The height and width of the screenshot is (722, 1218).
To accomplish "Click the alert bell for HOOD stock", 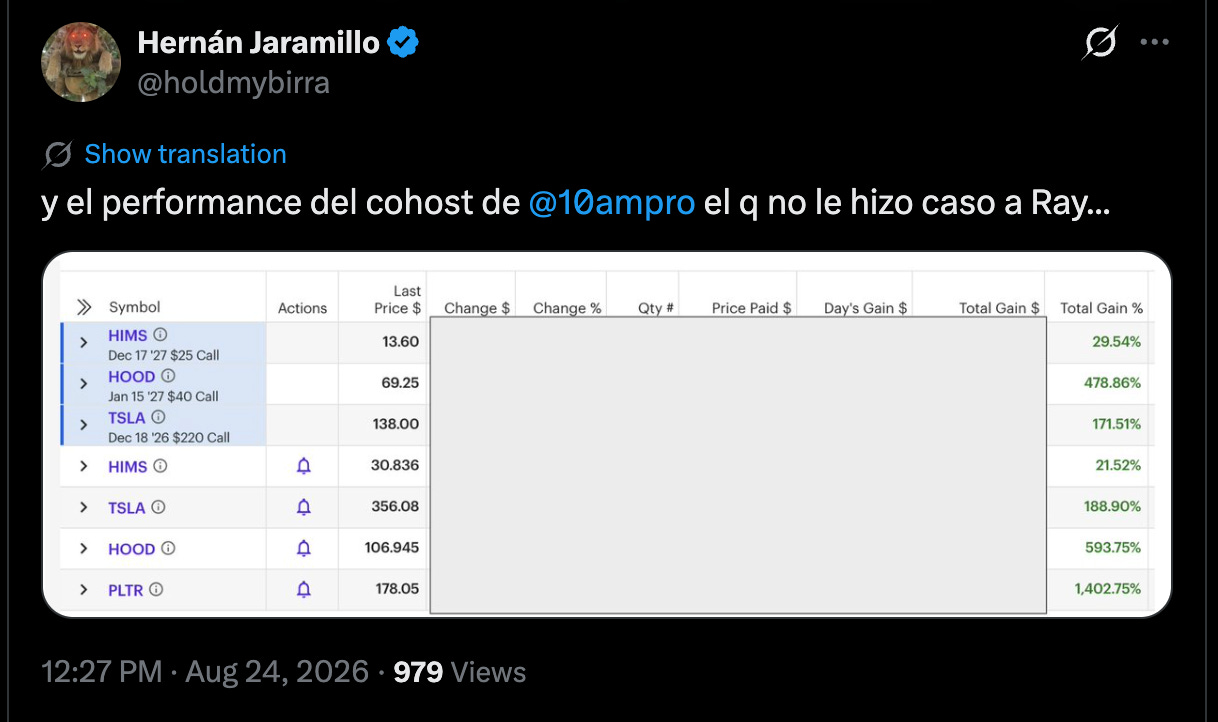I will (x=304, y=548).
